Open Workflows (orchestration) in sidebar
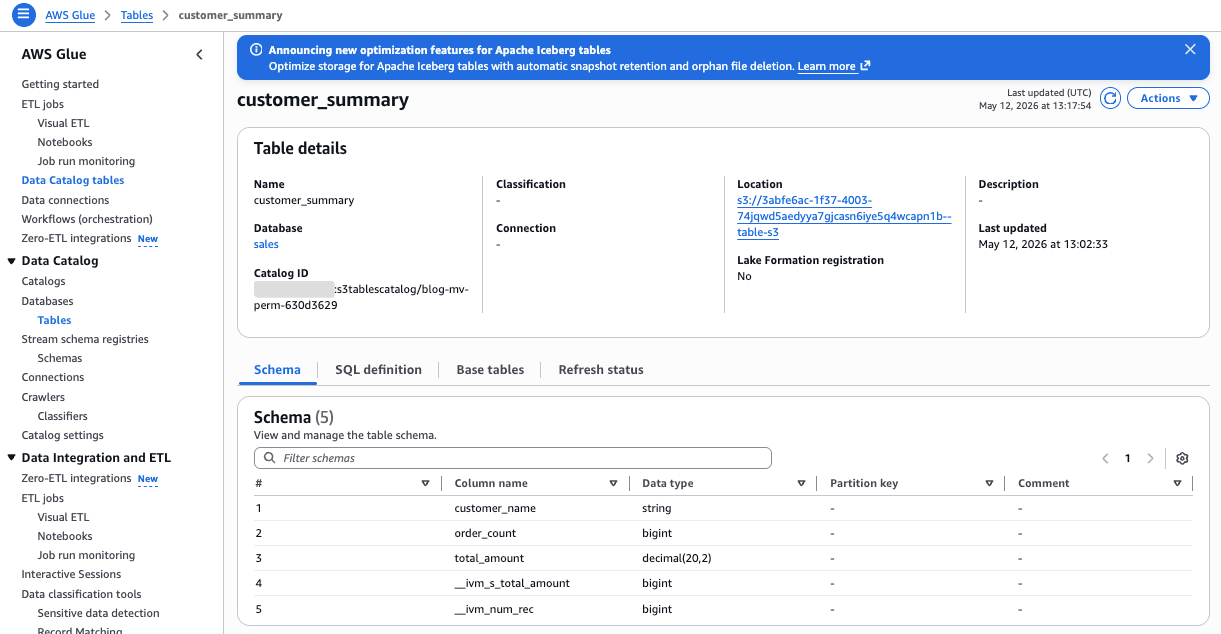This screenshot has height=634, width=1221. click(87, 219)
